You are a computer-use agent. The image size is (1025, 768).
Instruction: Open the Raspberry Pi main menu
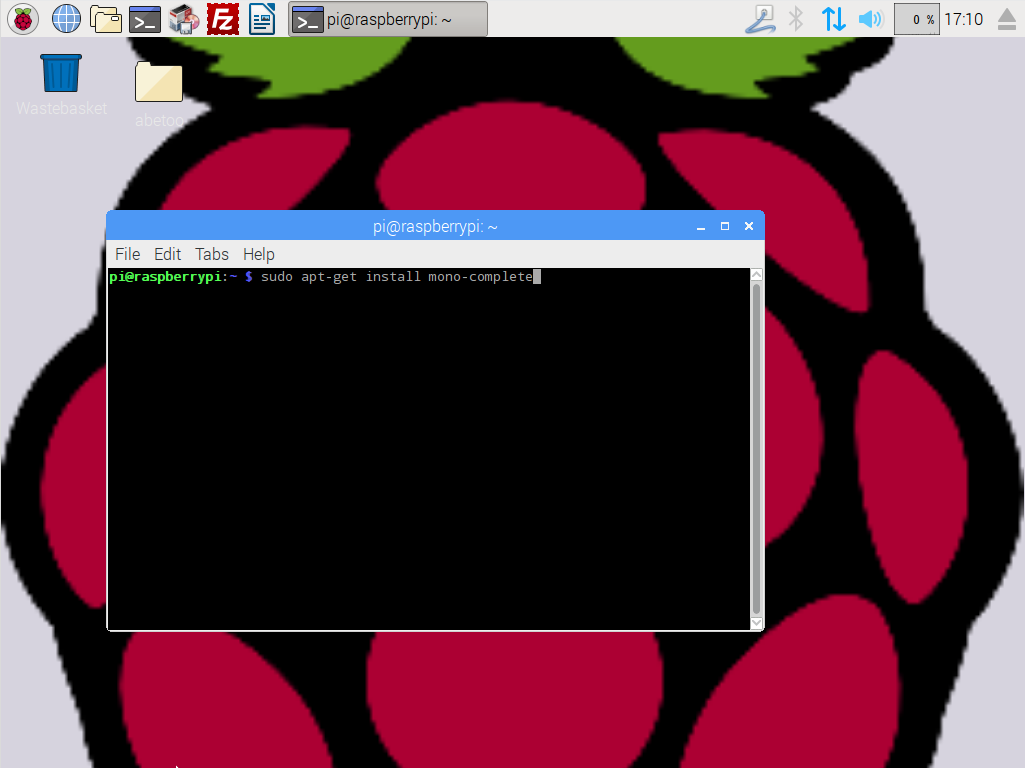[24, 19]
